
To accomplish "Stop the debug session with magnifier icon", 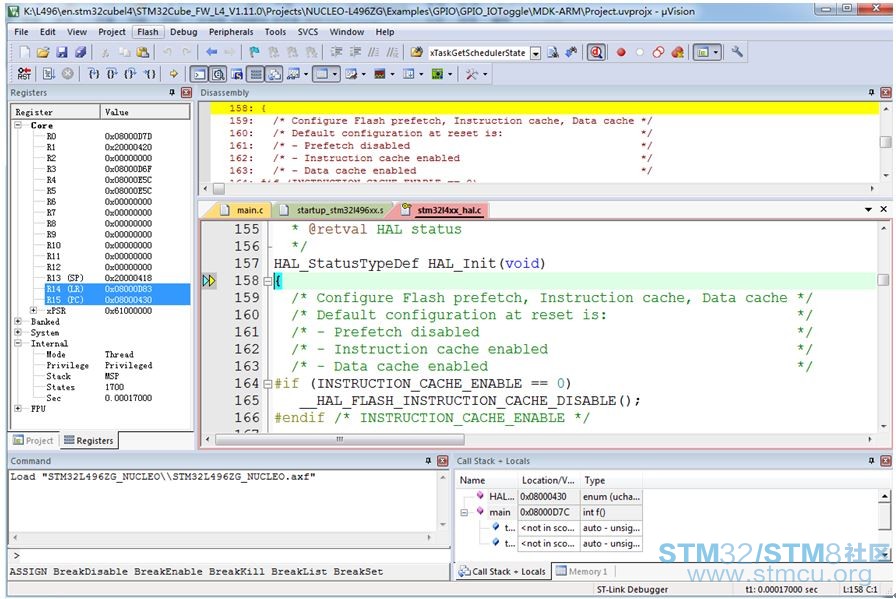I will [596, 53].
